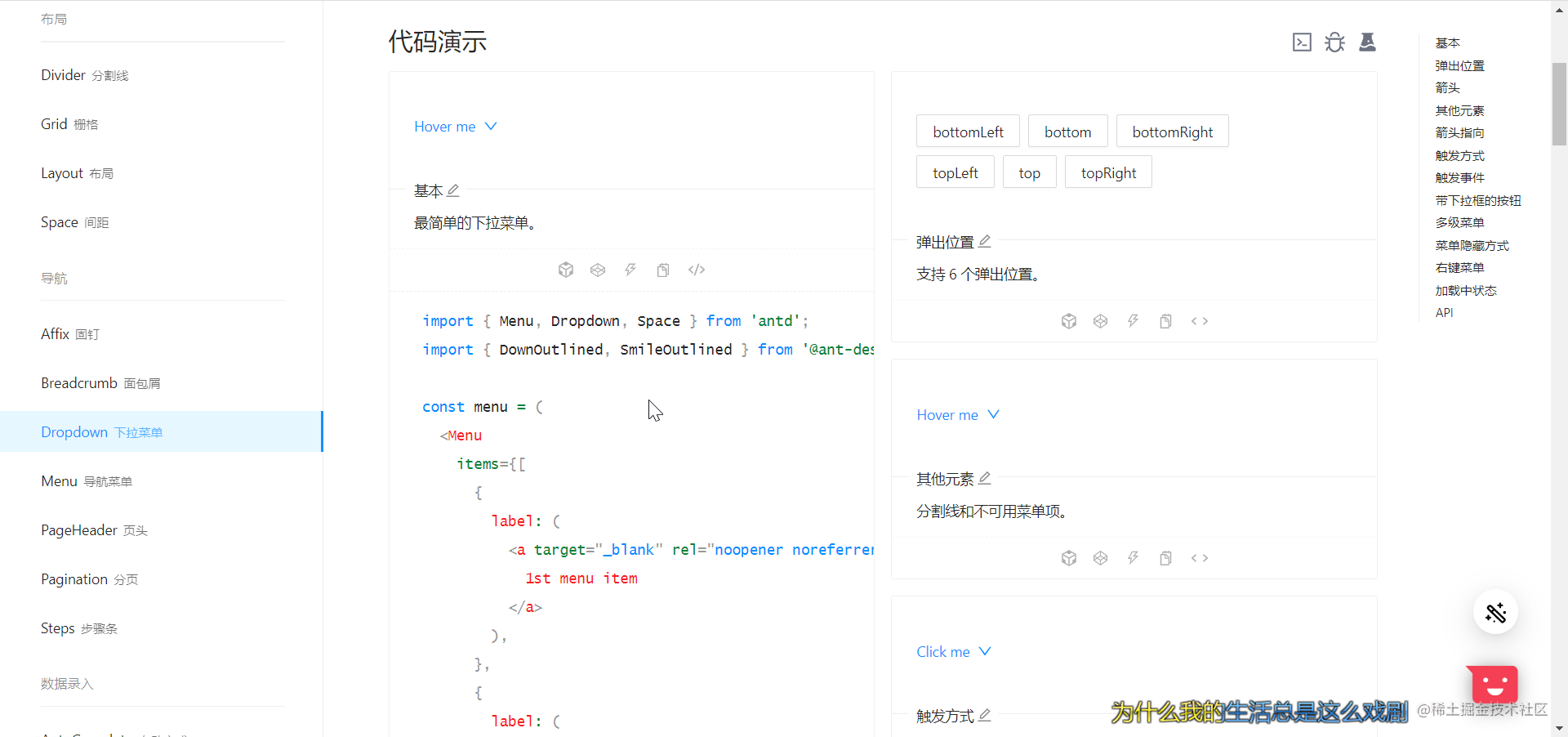
Task: Click the bottom placement button
Action: (1067, 132)
